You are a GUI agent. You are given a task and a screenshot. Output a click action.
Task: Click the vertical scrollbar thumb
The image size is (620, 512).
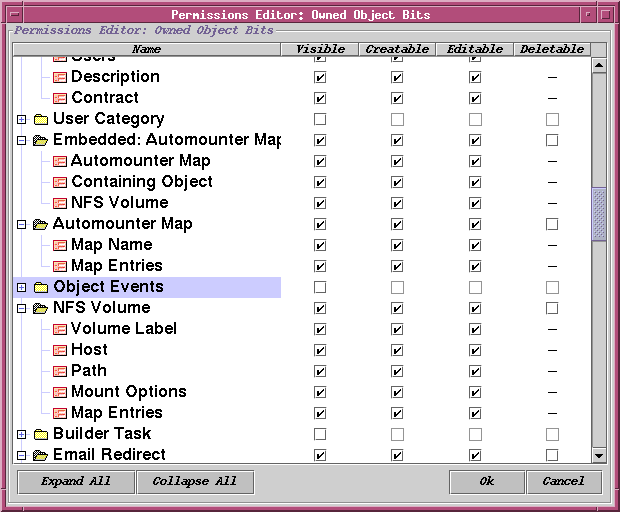(599, 214)
